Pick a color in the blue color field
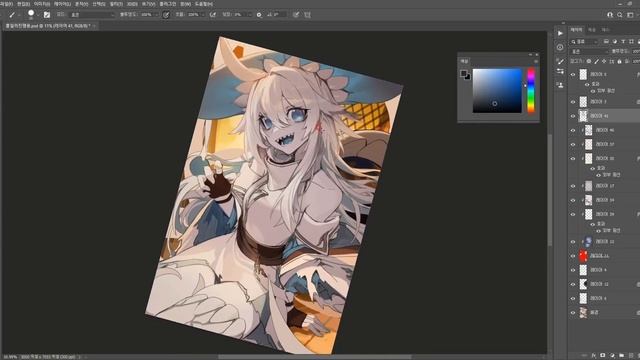Screen dimensions: 640x360 (497, 91)
